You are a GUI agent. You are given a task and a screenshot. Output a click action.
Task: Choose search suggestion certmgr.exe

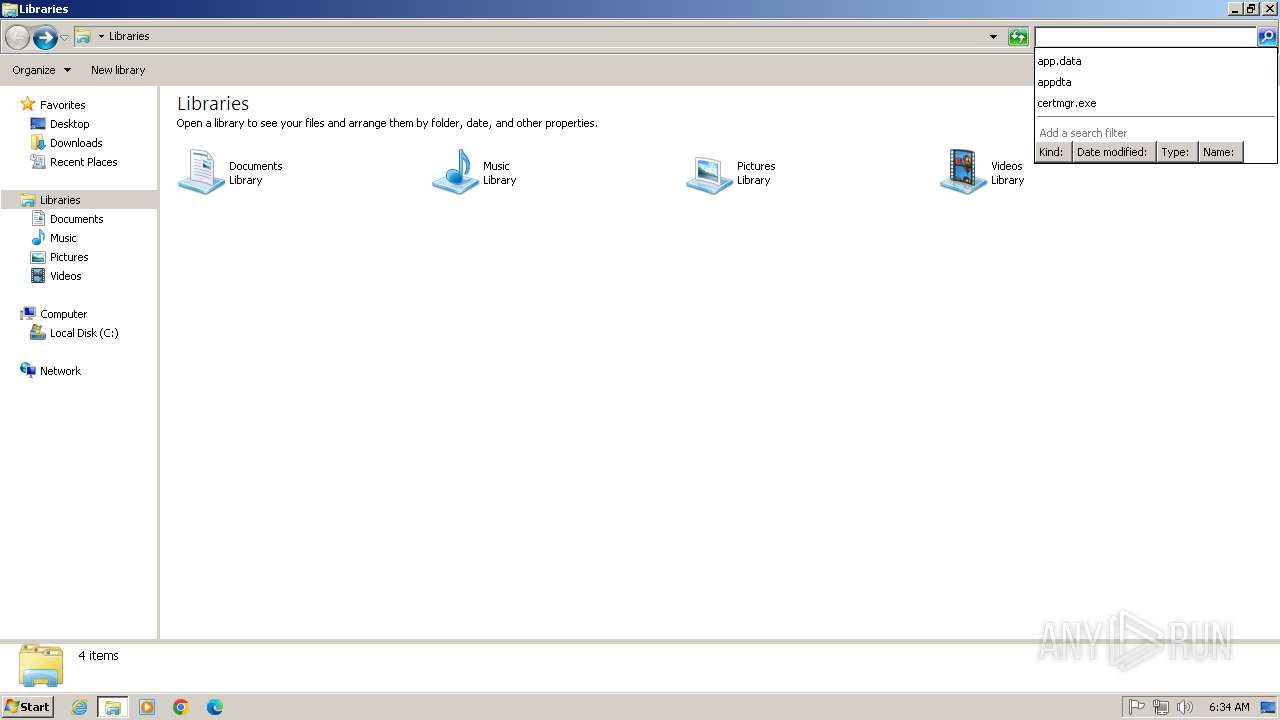[x=1156, y=103]
